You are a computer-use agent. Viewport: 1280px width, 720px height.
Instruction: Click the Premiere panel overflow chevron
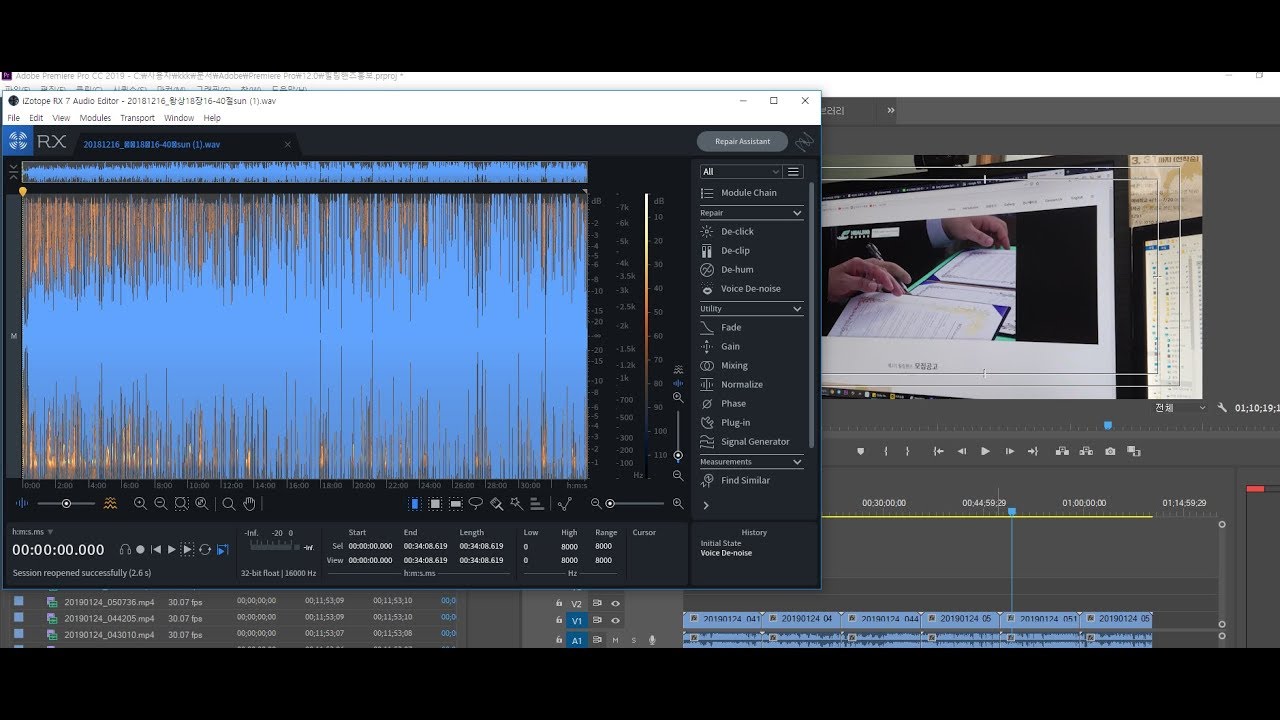[x=890, y=111]
